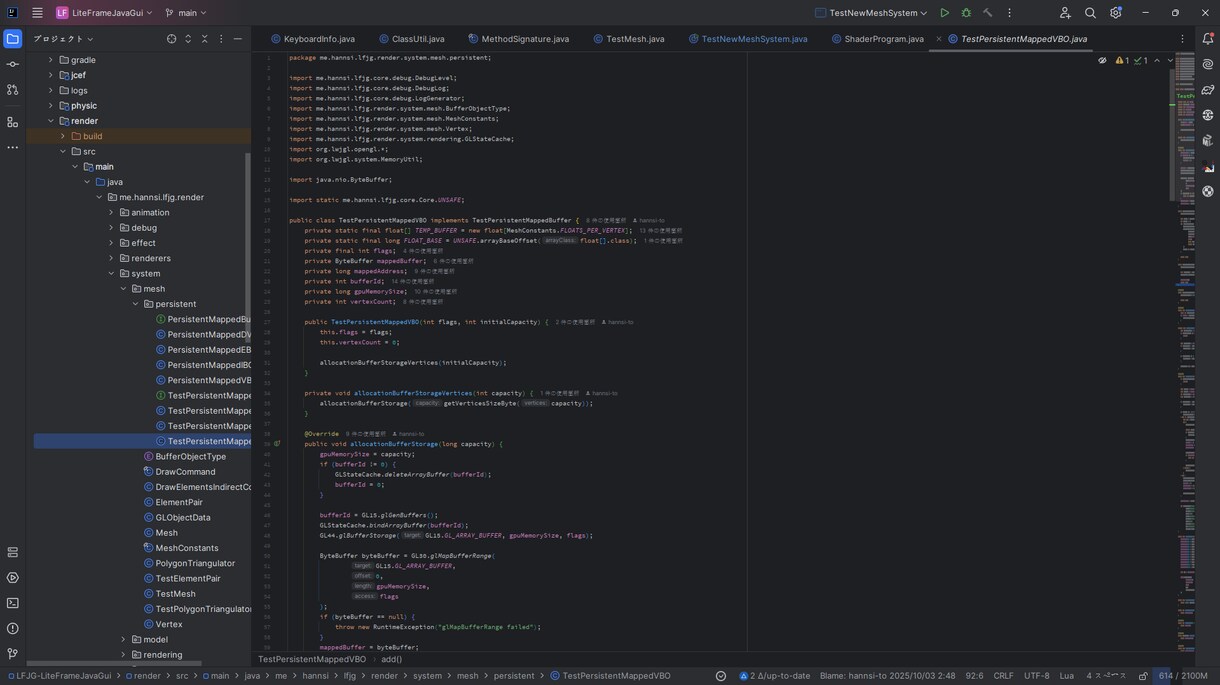Image resolution: width=1220 pixels, height=685 pixels.
Task: Open BufferObjectType in project tree
Action: point(190,456)
